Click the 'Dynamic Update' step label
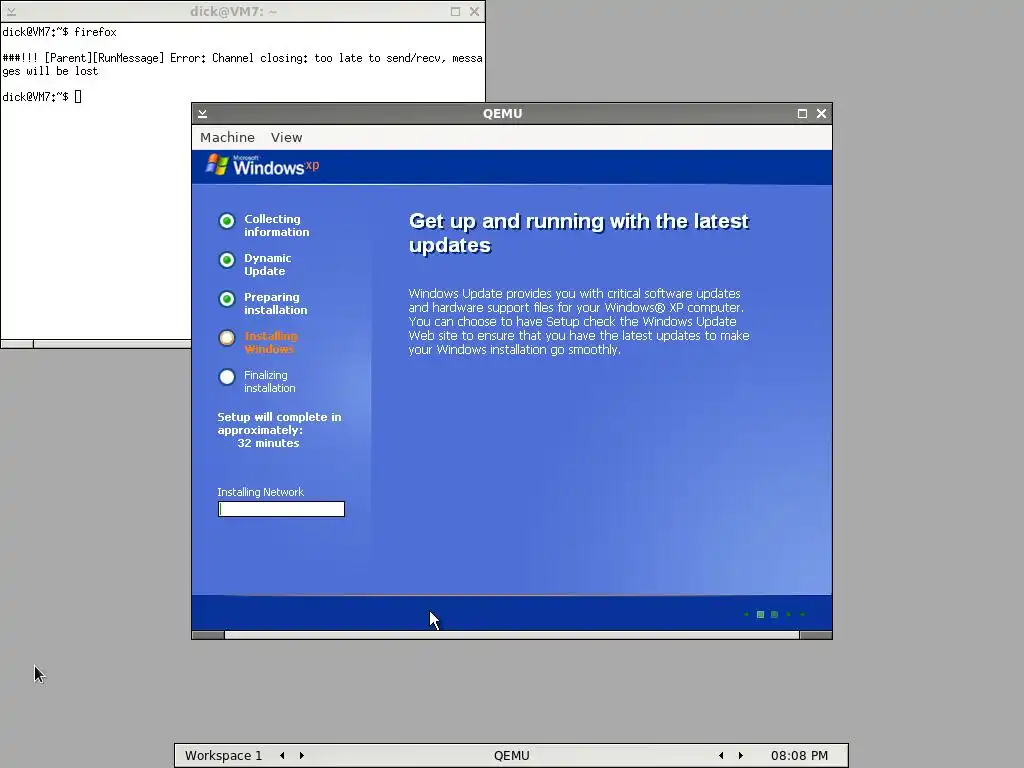The height and width of the screenshot is (768, 1024). [x=268, y=264]
